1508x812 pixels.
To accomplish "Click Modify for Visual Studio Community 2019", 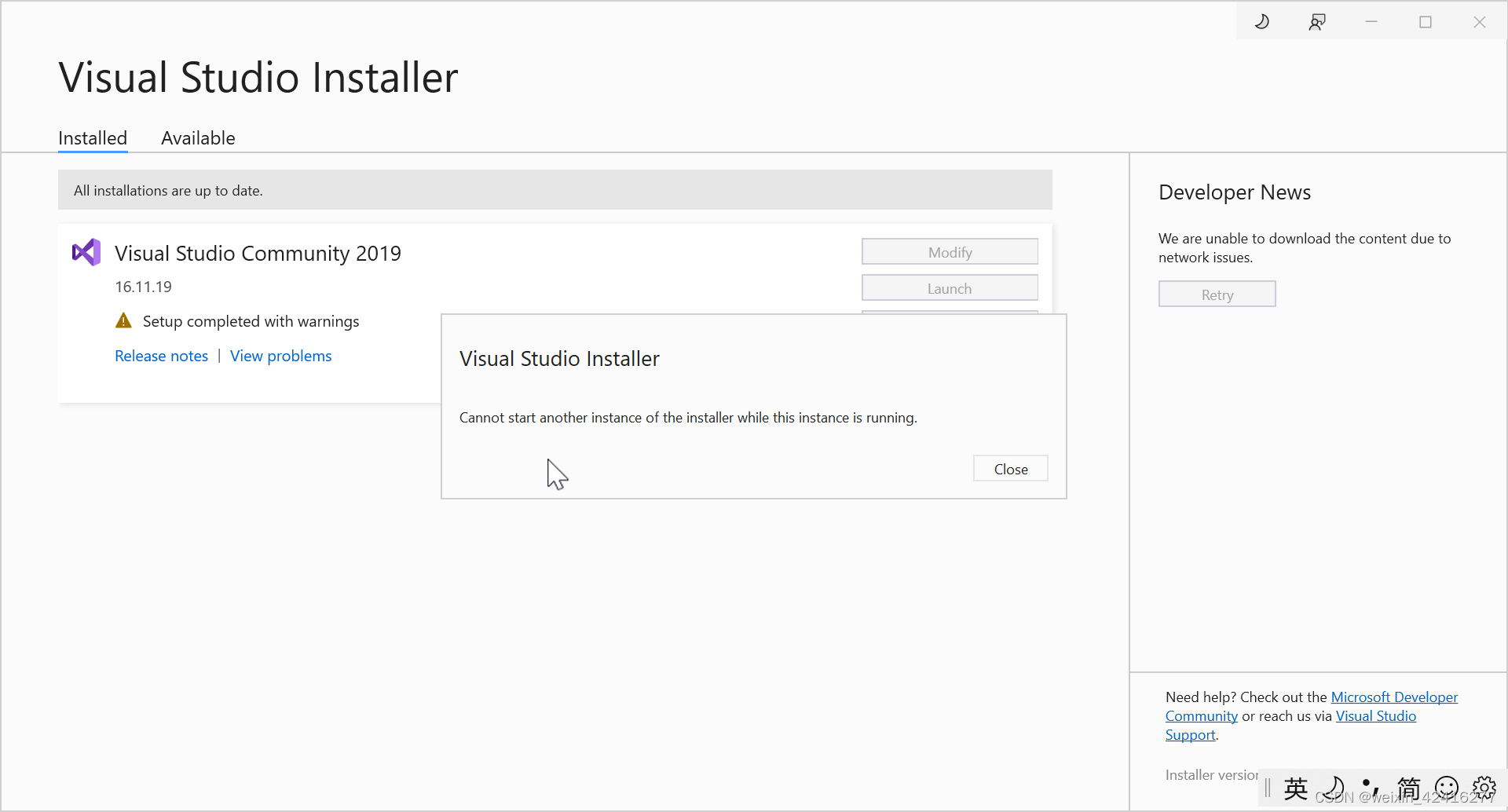I will 950,251.
